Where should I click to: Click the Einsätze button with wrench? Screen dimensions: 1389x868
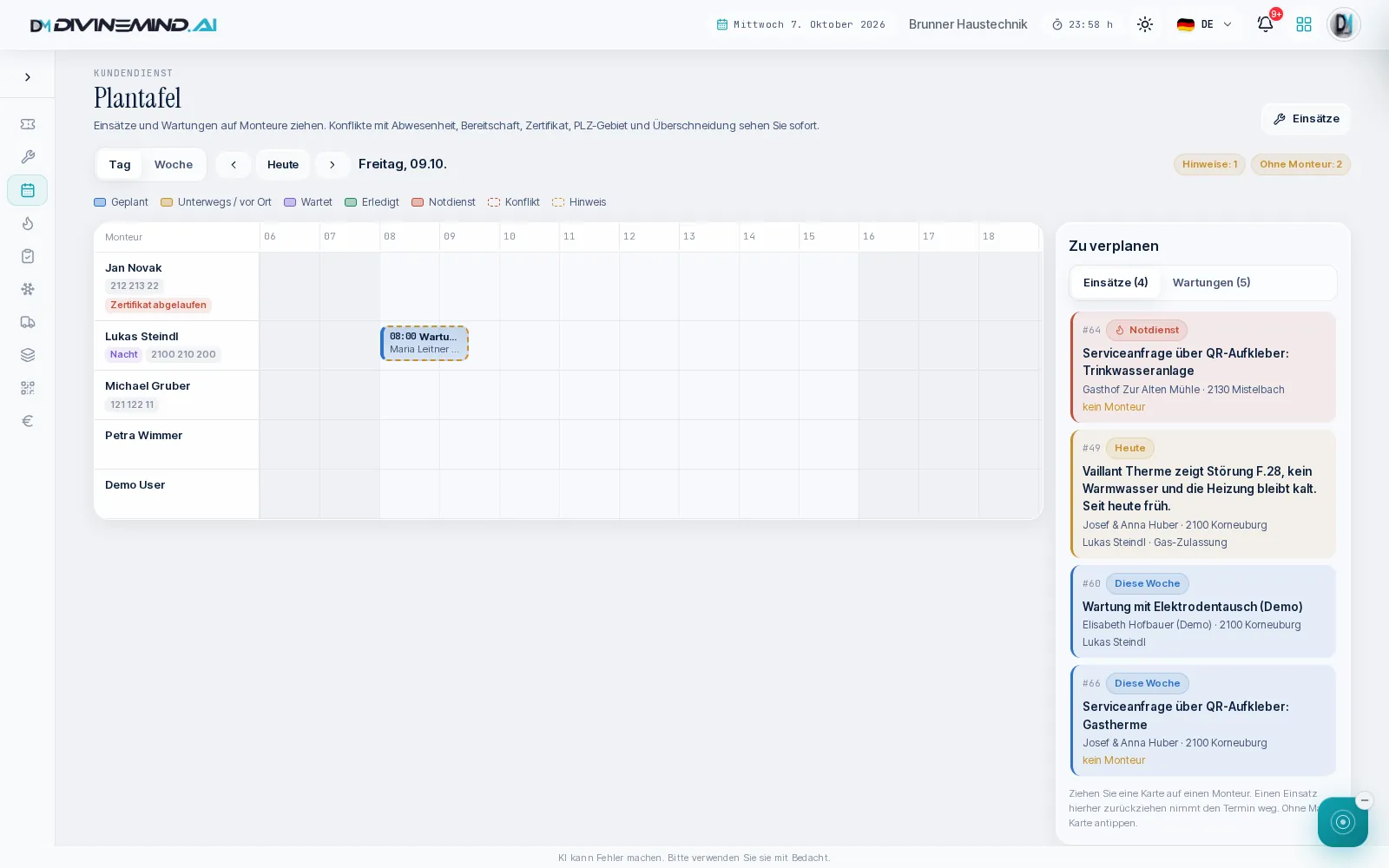(x=1306, y=119)
